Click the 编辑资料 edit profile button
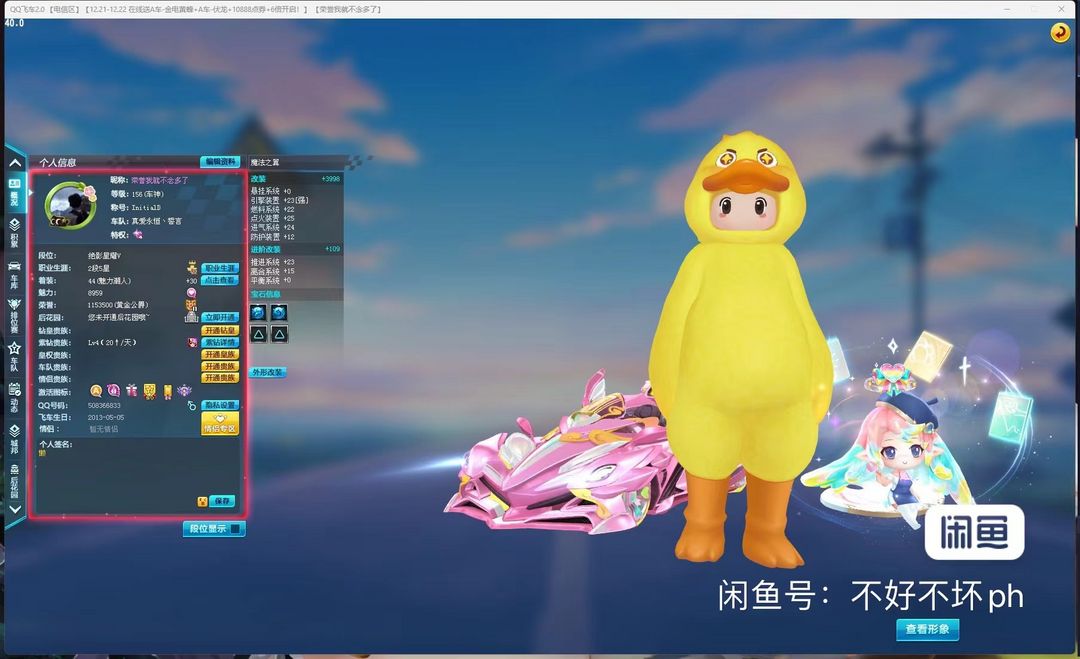Screen dimensions: 1080x659 click(x=220, y=162)
